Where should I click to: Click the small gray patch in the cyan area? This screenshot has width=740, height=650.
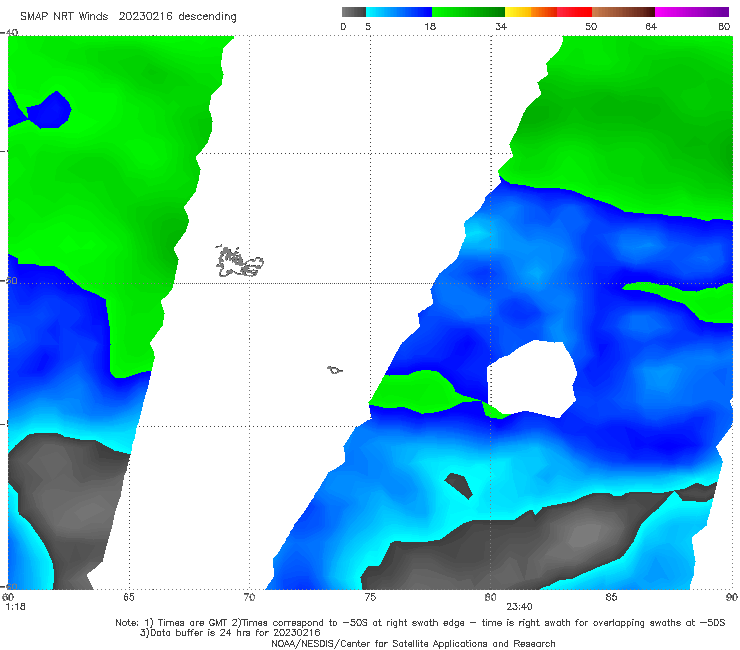pyautogui.click(x=458, y=486)
